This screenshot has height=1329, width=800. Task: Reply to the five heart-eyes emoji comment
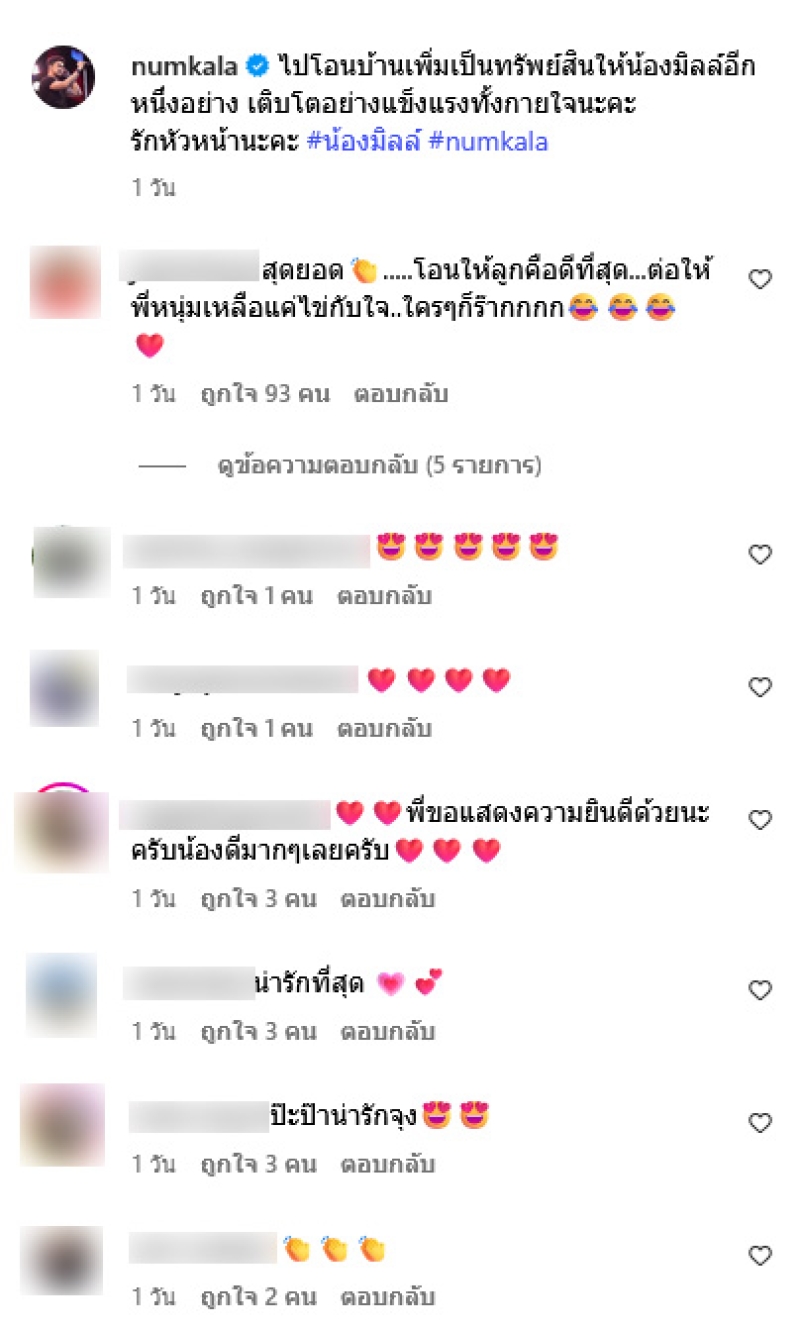click(x=384, y=597)
